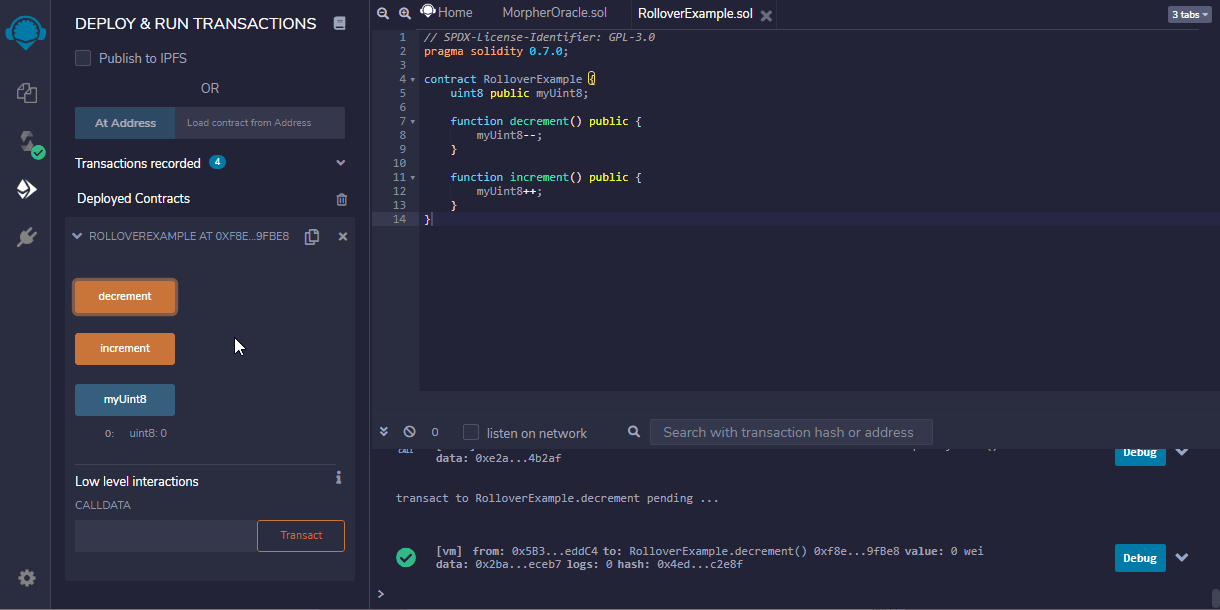Toggle terminal panel with double chevron
The image size is (1220, 610).
pyautogui.click(x=384, y=432)
